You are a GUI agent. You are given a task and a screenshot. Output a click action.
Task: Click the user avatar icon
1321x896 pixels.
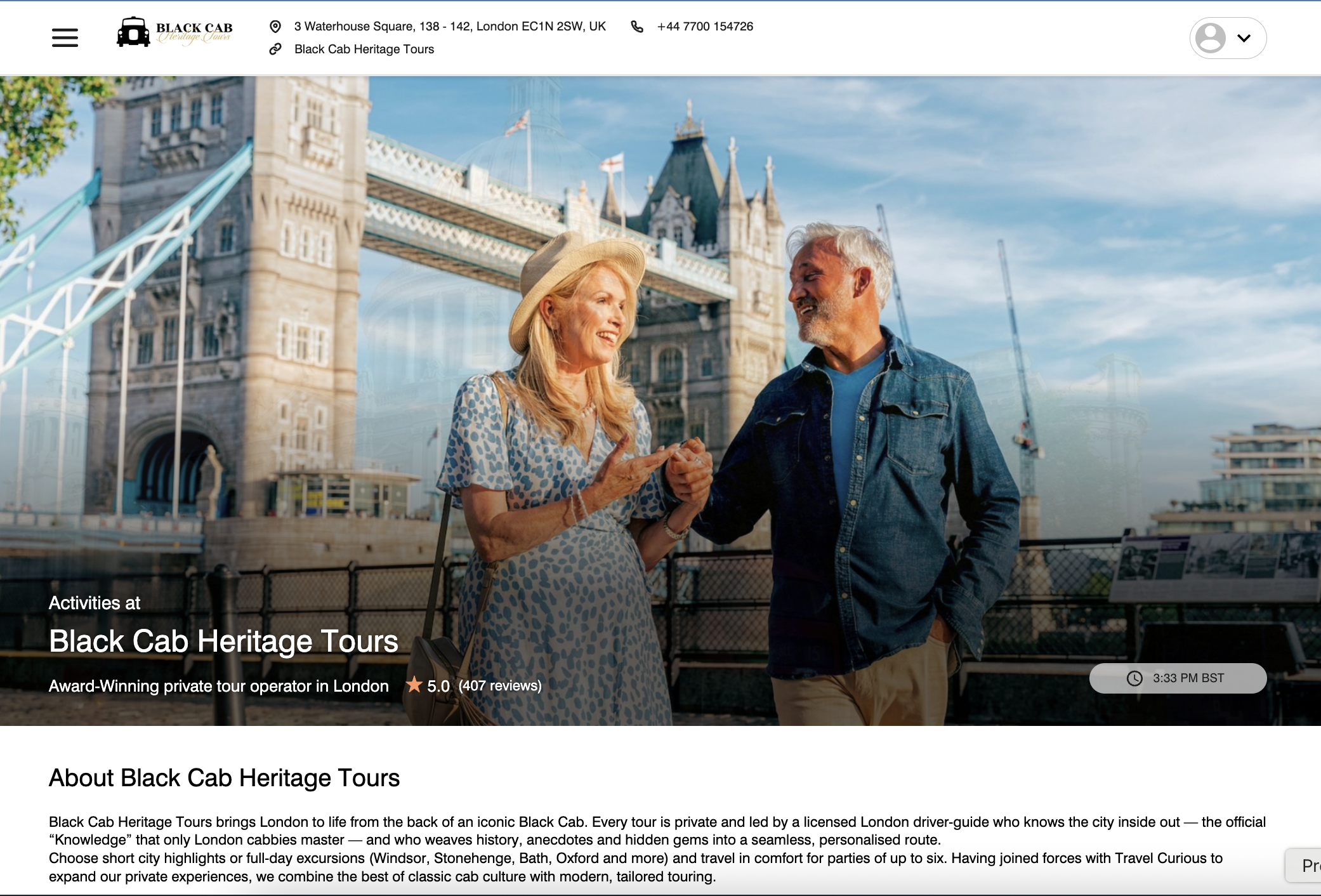click(x=1210, y=38)
